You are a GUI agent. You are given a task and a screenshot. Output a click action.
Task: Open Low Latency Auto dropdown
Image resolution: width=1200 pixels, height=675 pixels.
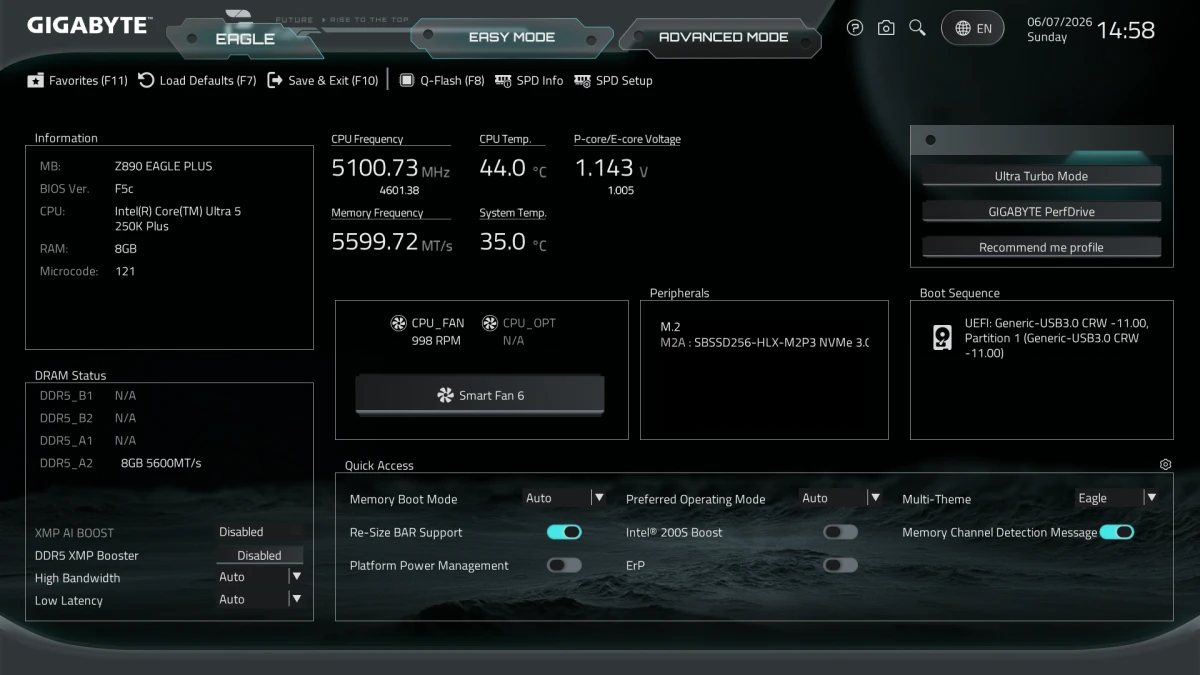(260, 599)
